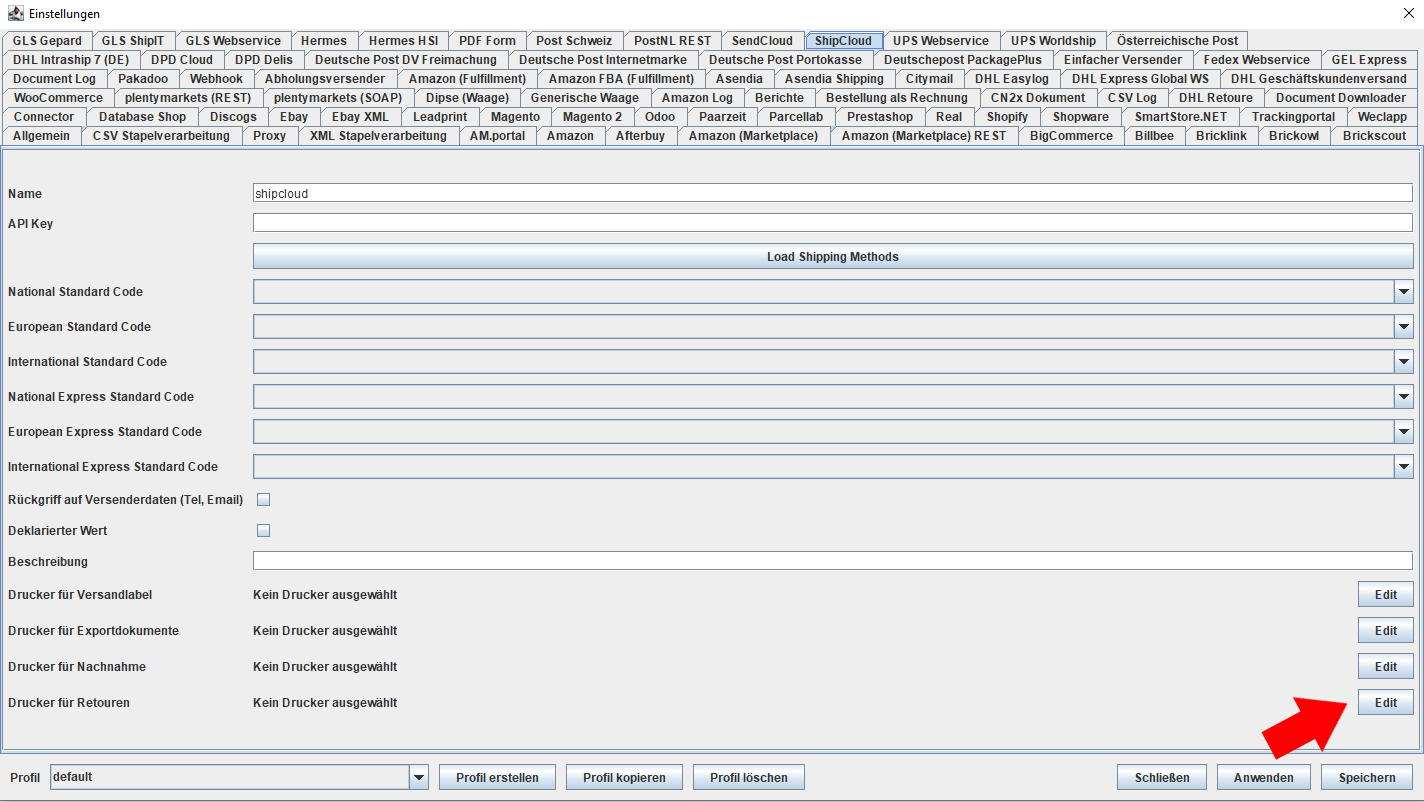Open the GEL Express tab
The image size is (1424, 802).
(x=1369, y=60)
